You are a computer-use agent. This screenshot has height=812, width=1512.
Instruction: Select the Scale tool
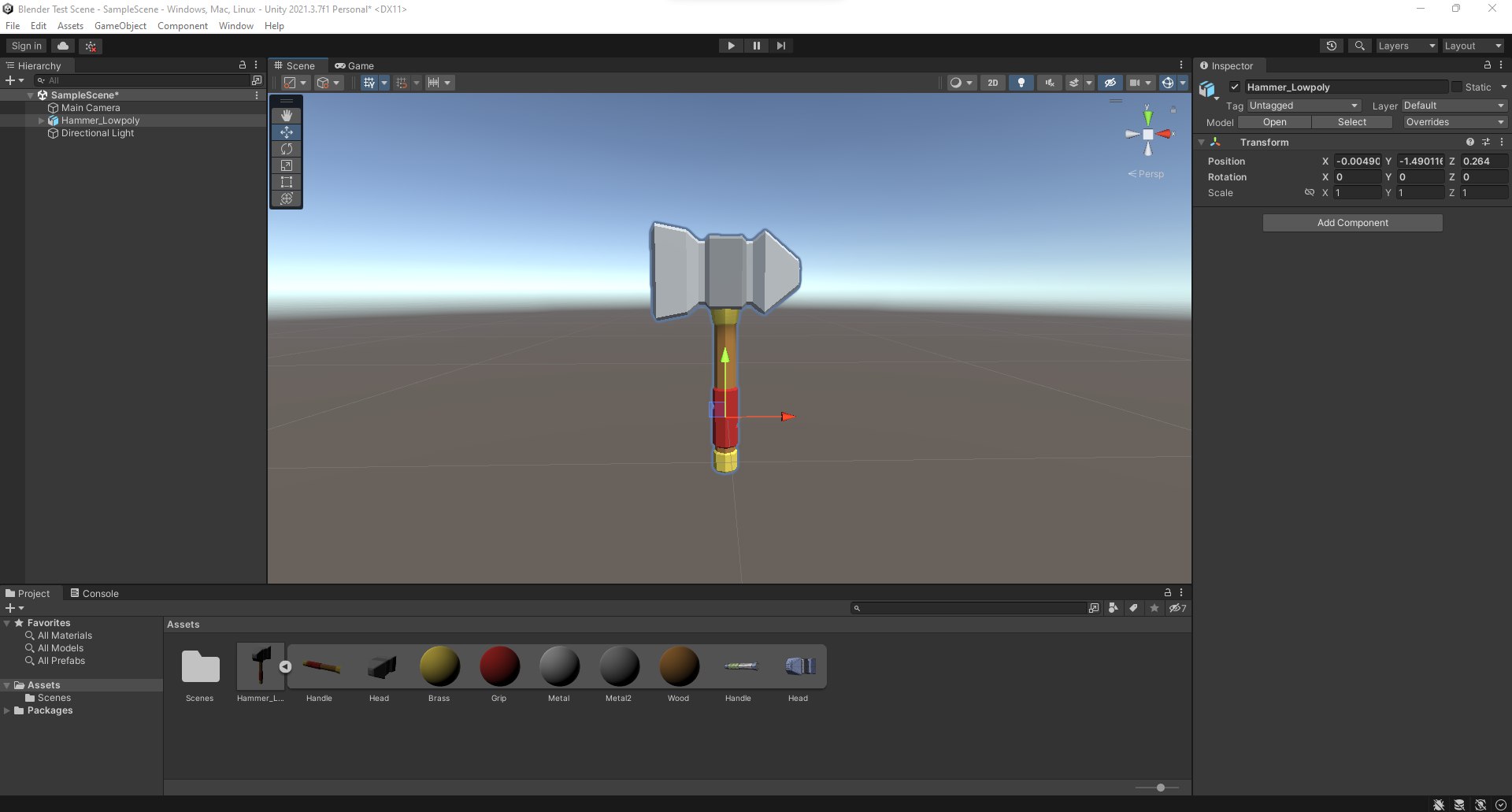tap(287, 165)
